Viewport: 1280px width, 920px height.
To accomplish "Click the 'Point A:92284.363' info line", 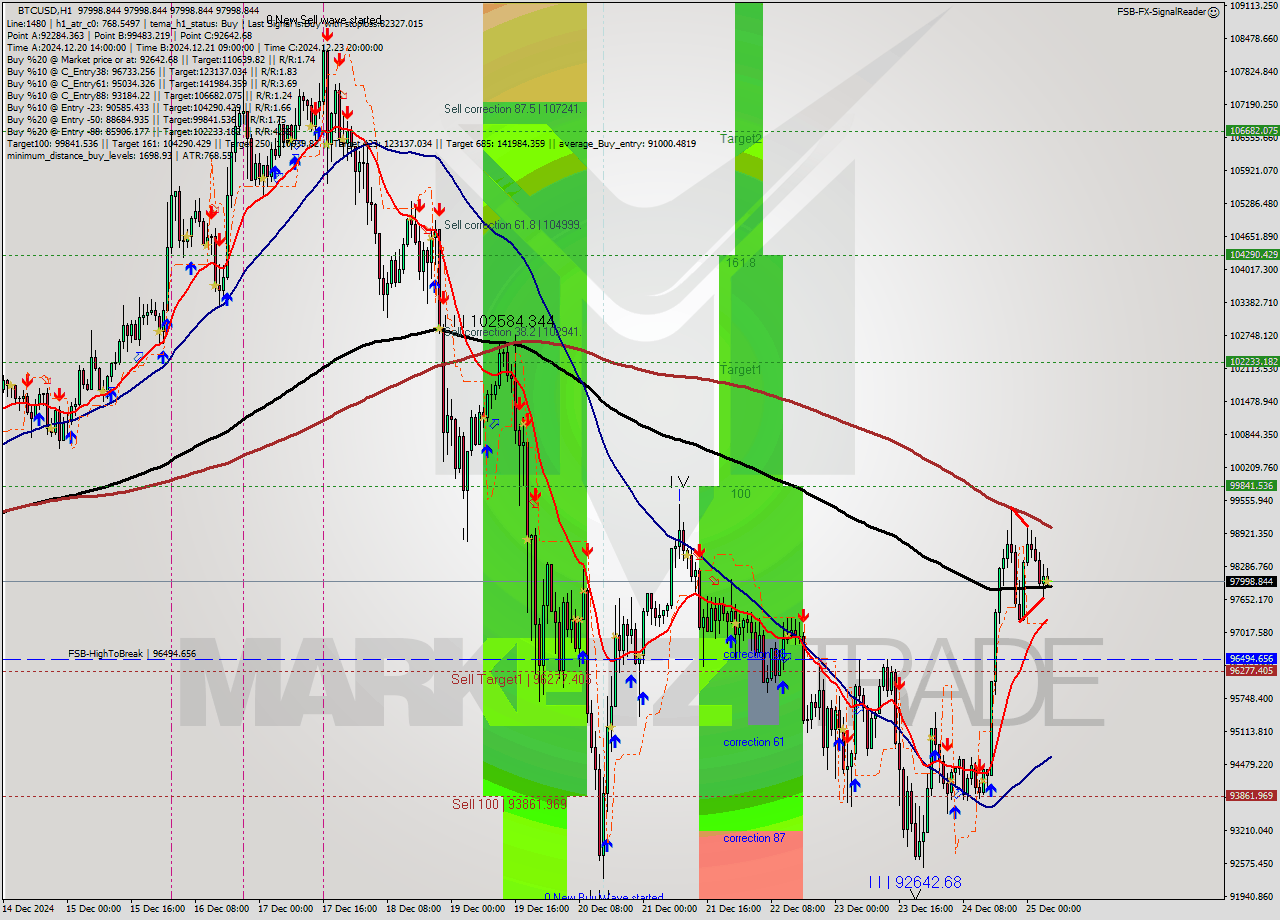I will [130, 35].
